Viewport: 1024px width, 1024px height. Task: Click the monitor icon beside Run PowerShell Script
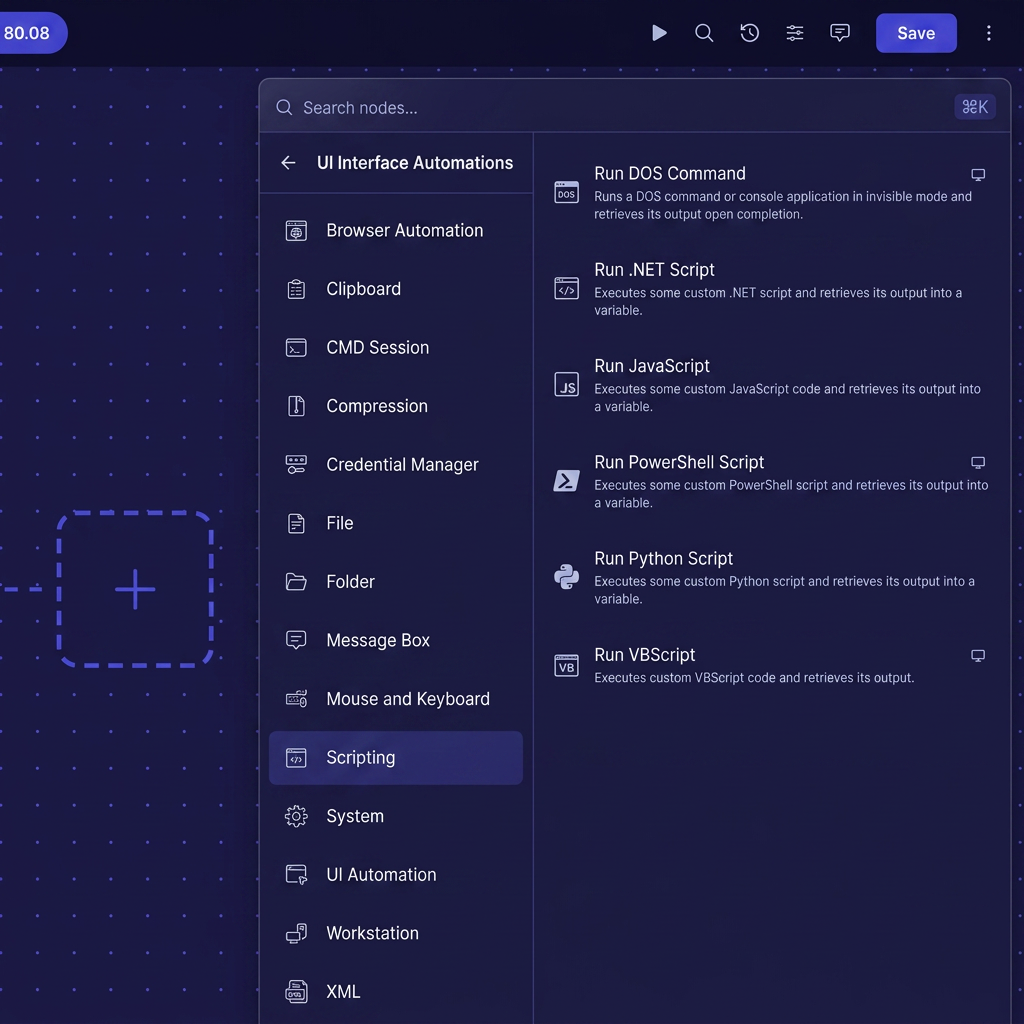click(978, 462)
